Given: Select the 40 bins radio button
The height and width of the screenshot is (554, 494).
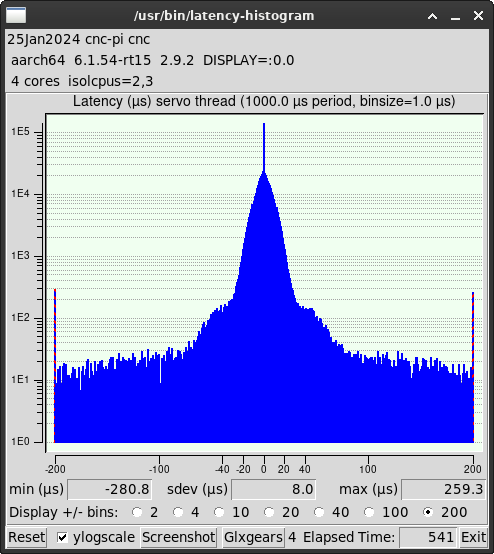Looking at the screenshot, I should coord(319,512).
